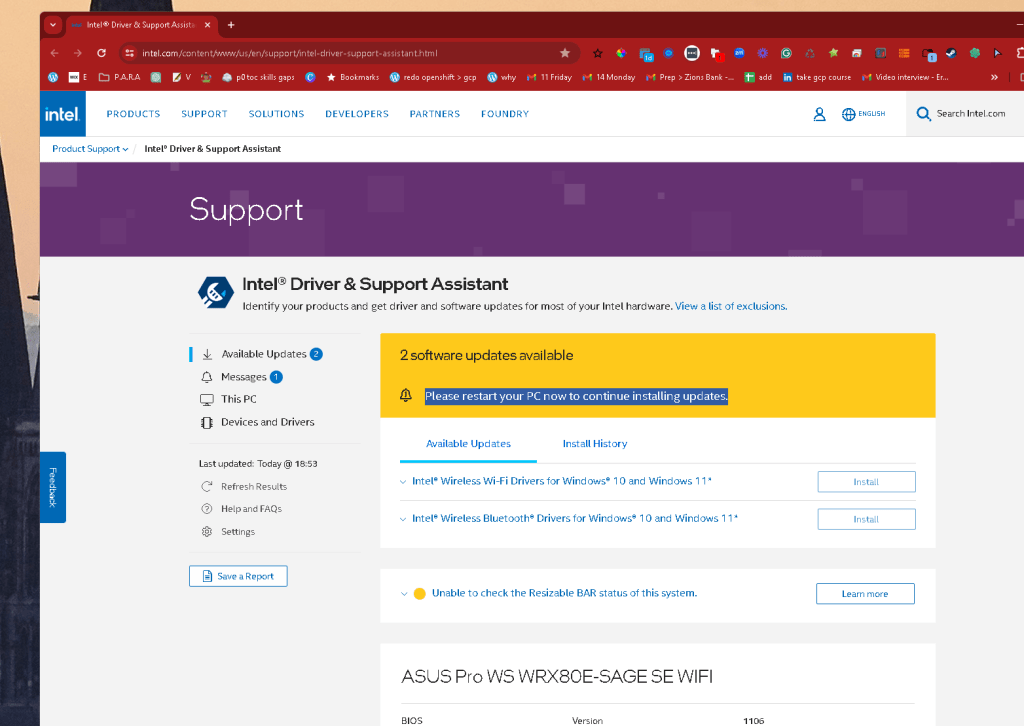1024x726 pixels.
Task: Click the globe English language selector
Action: coord(863,114)
